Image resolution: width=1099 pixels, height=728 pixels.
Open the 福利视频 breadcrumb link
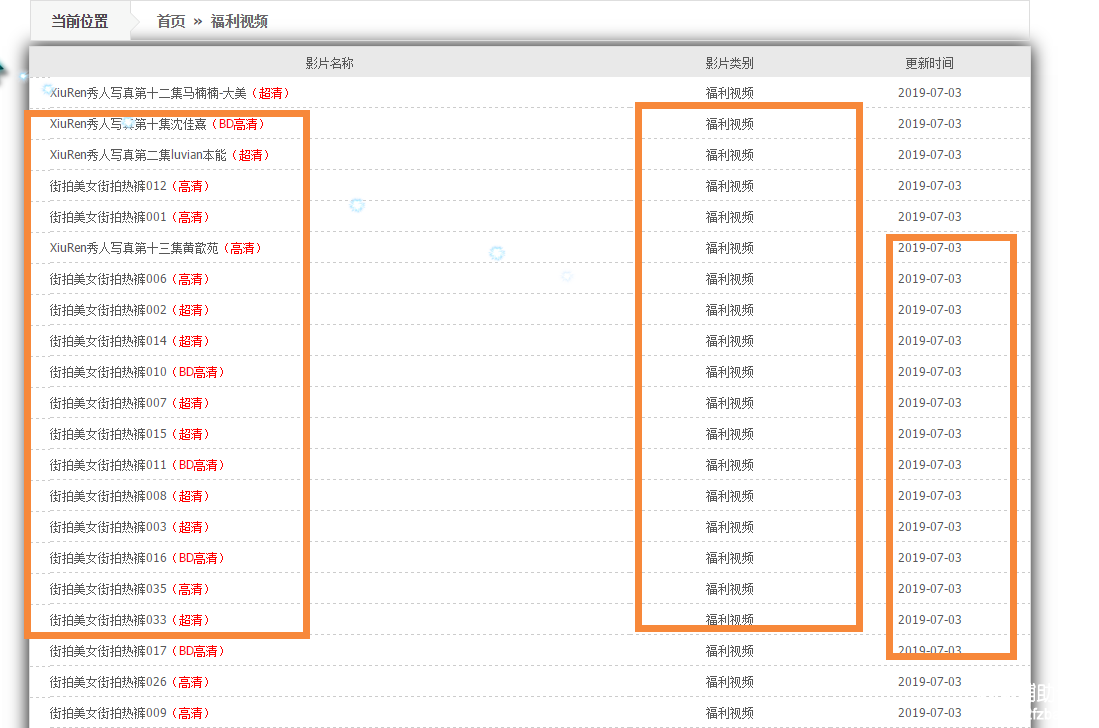point(239,21)
